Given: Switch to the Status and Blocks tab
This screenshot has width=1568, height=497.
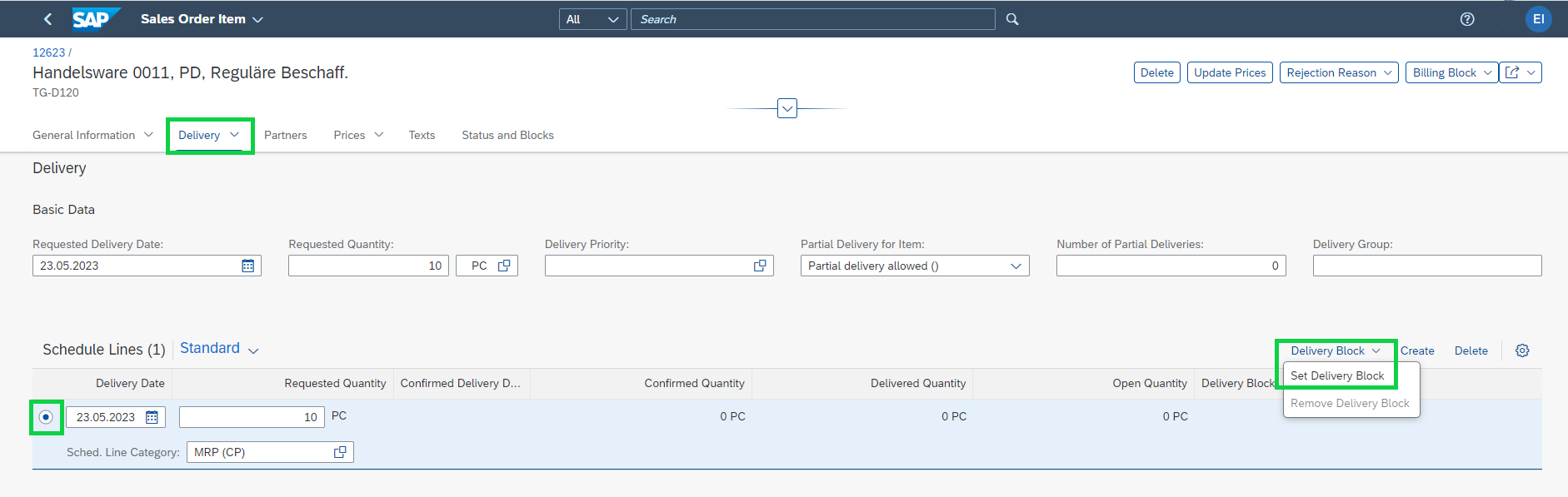Looking at the screenshot, I should (507, 135).
